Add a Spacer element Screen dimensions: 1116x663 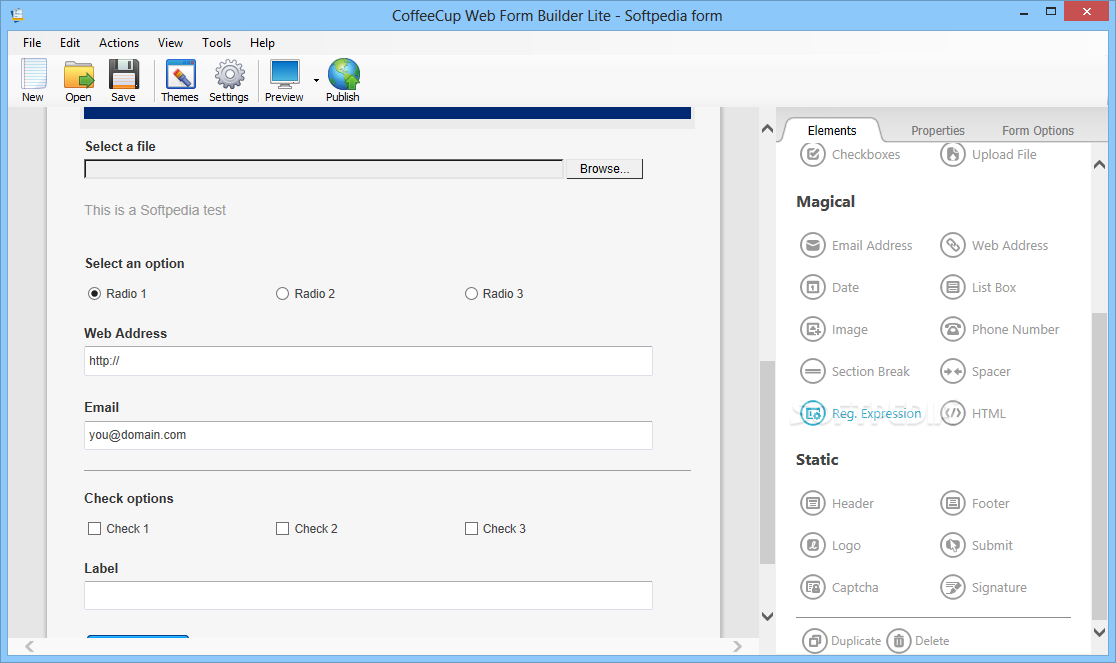975,371
